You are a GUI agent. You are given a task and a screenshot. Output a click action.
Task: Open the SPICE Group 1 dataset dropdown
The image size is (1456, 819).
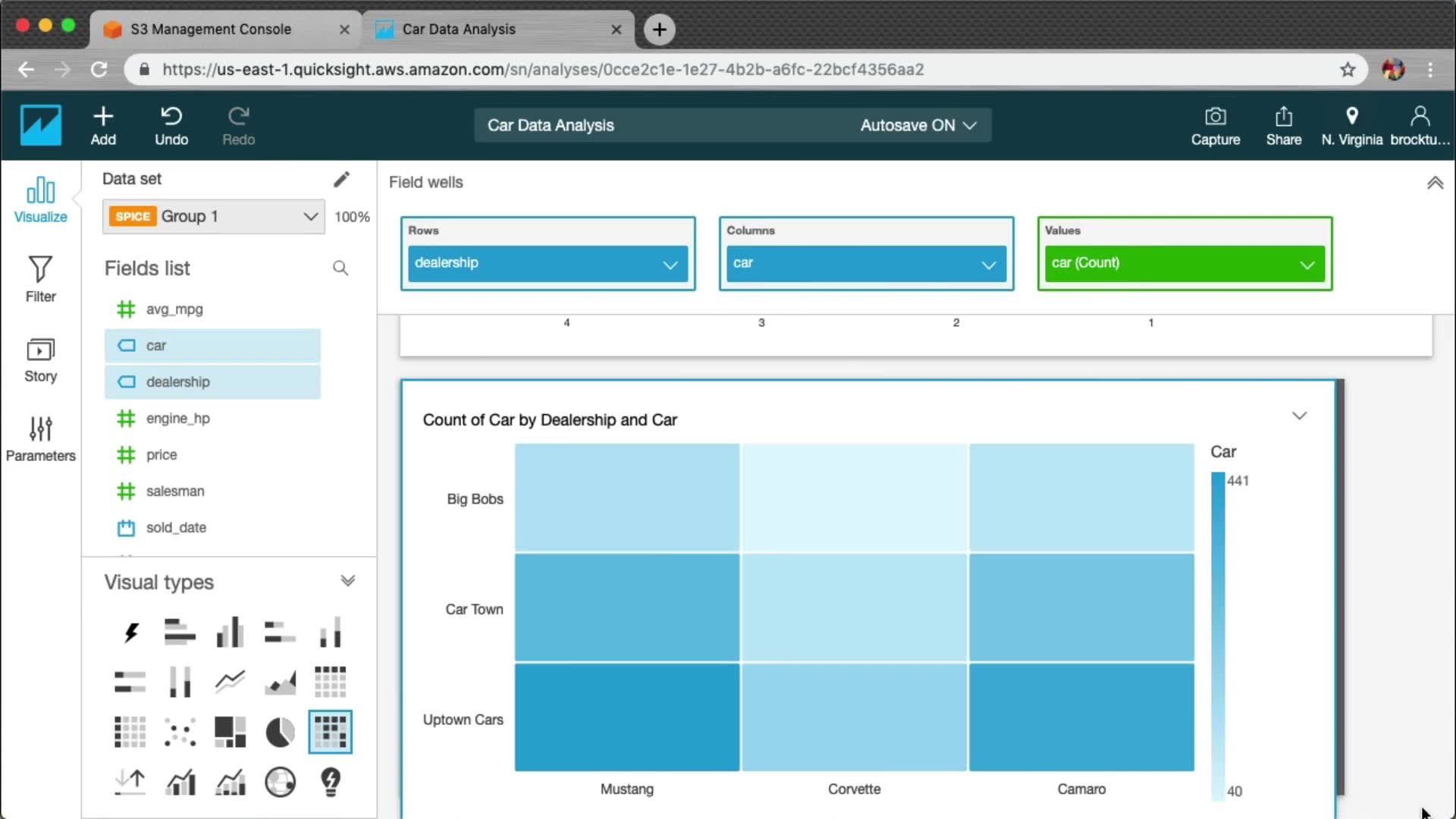[x=214, y=217]
